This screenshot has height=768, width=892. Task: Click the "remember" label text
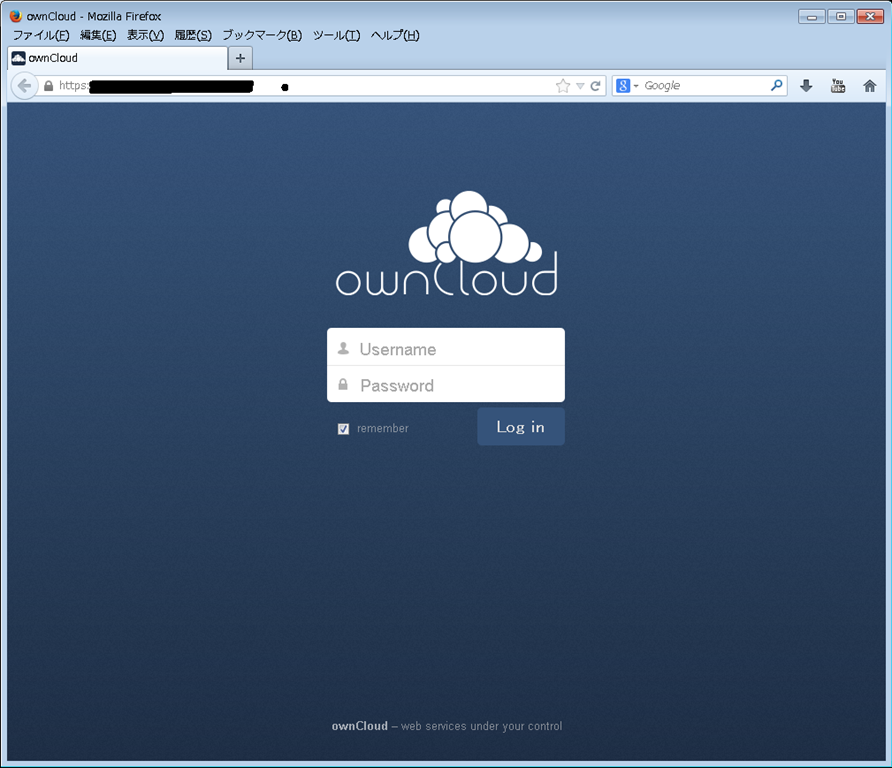point(383,428)
